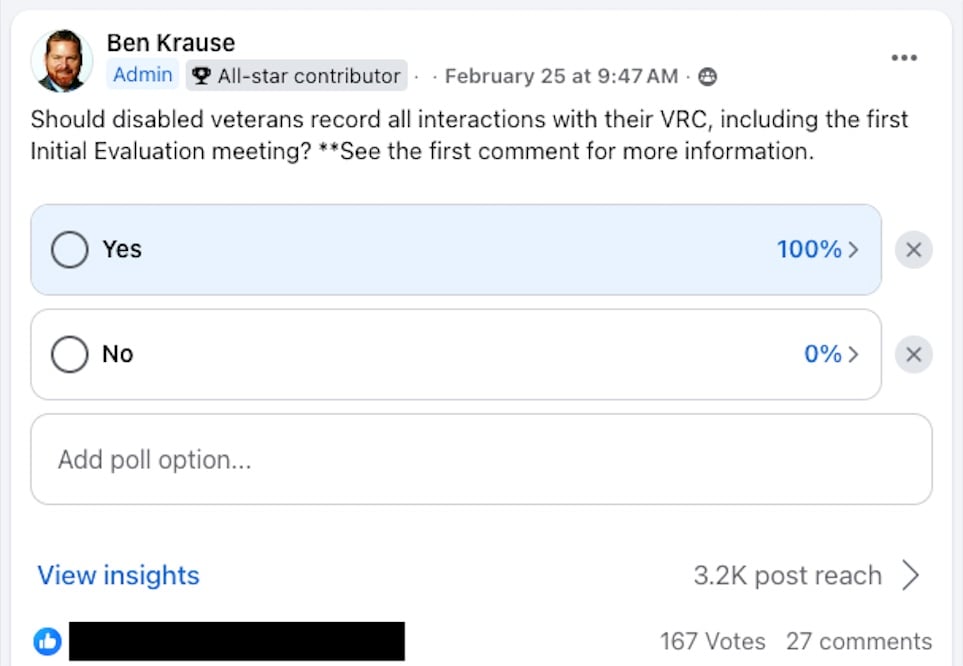
Task: View the 167 Votes list
Action: point(712,641)
